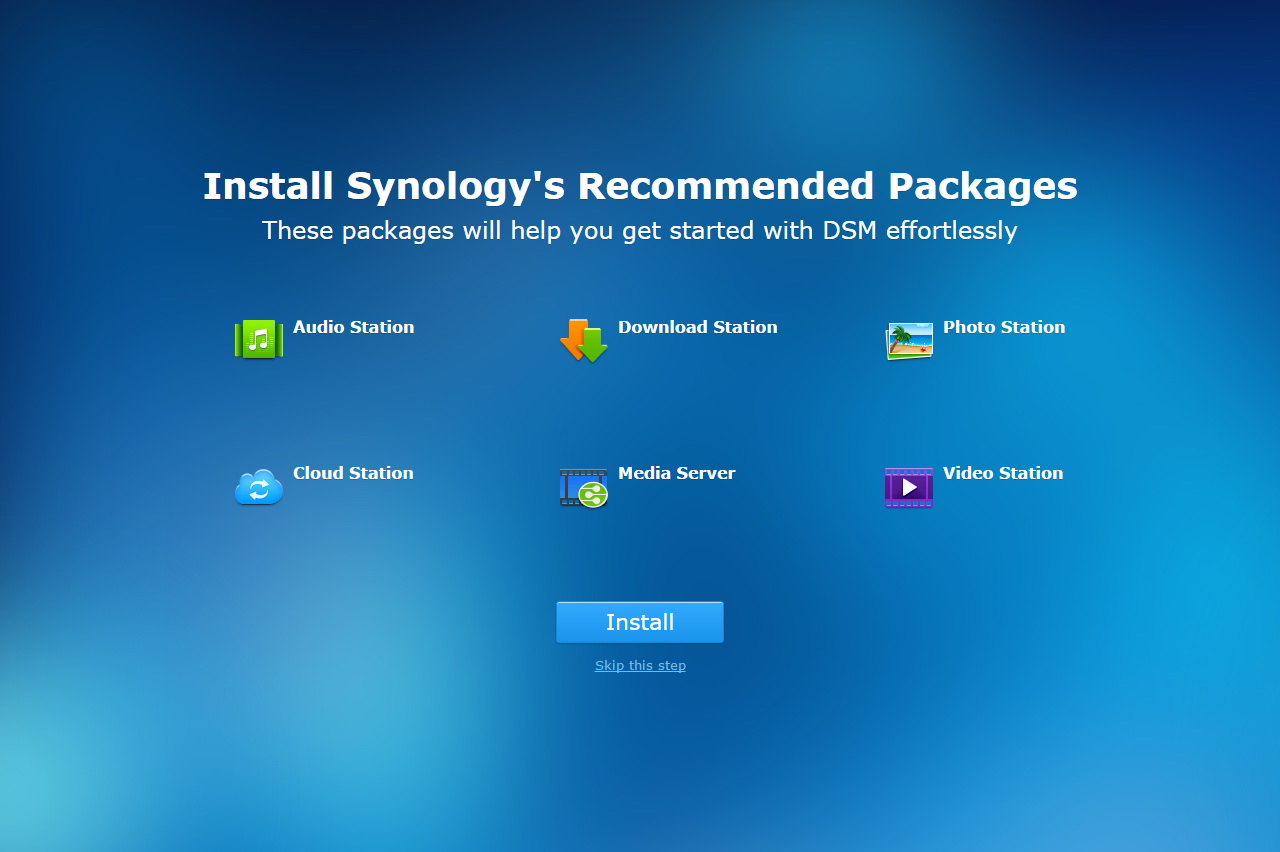Select the purple Video Station play icon
Screen dimensions: 1280x852
click(x=909, y=487)
